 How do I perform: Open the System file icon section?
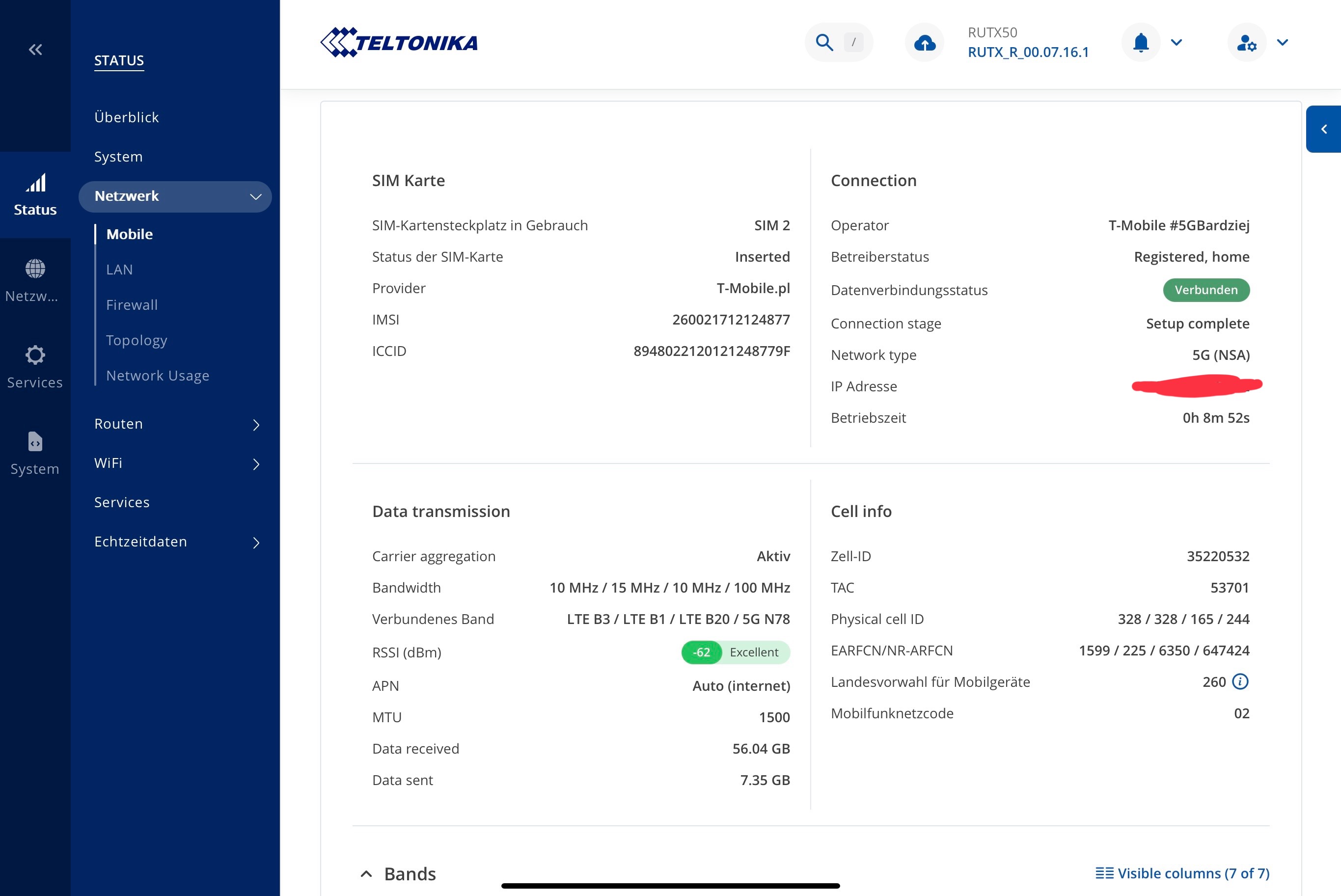pyautogui.click(x=35, y=442)
